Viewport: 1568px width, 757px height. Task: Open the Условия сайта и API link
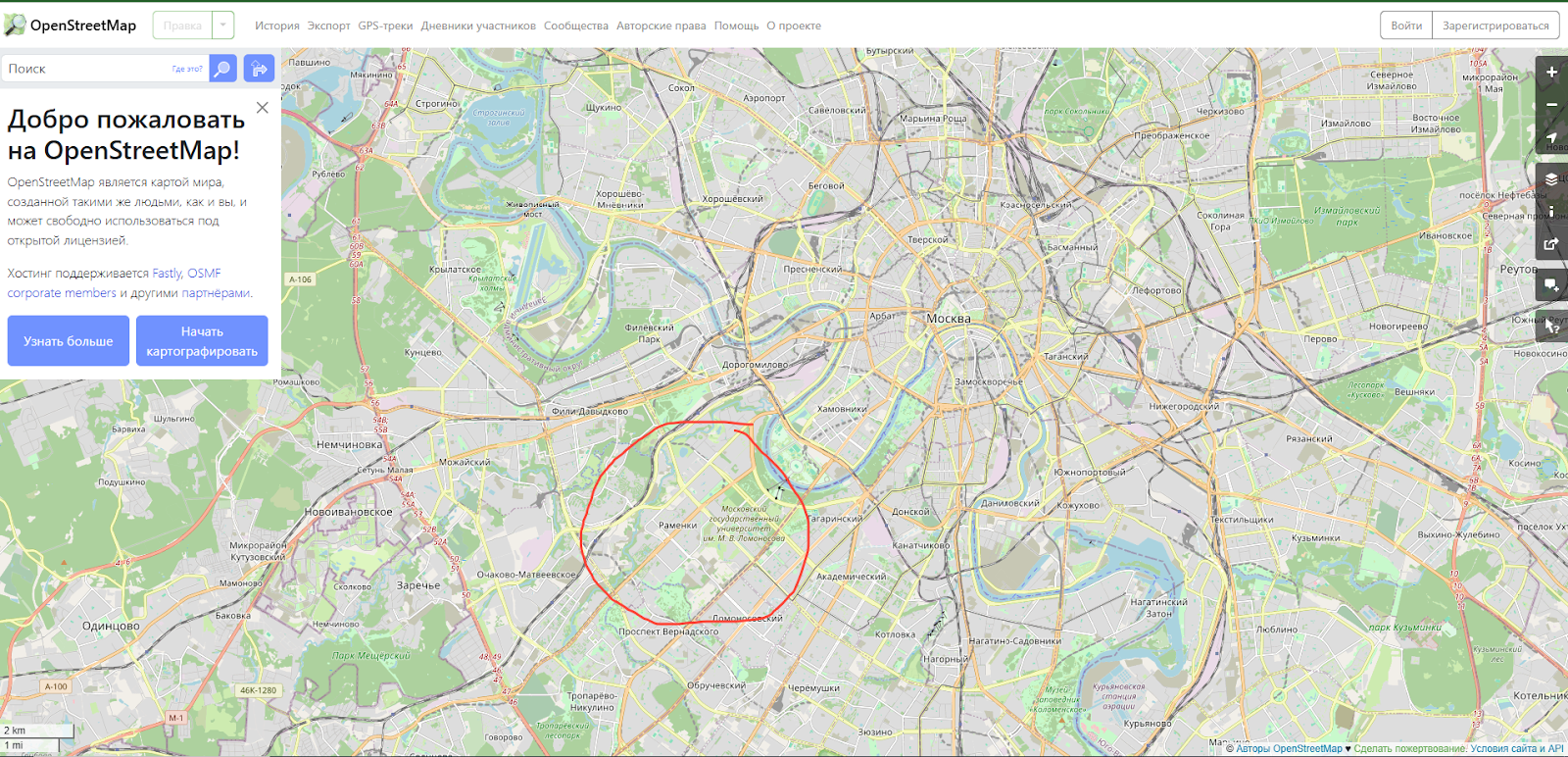click(x=1517, y=748)
